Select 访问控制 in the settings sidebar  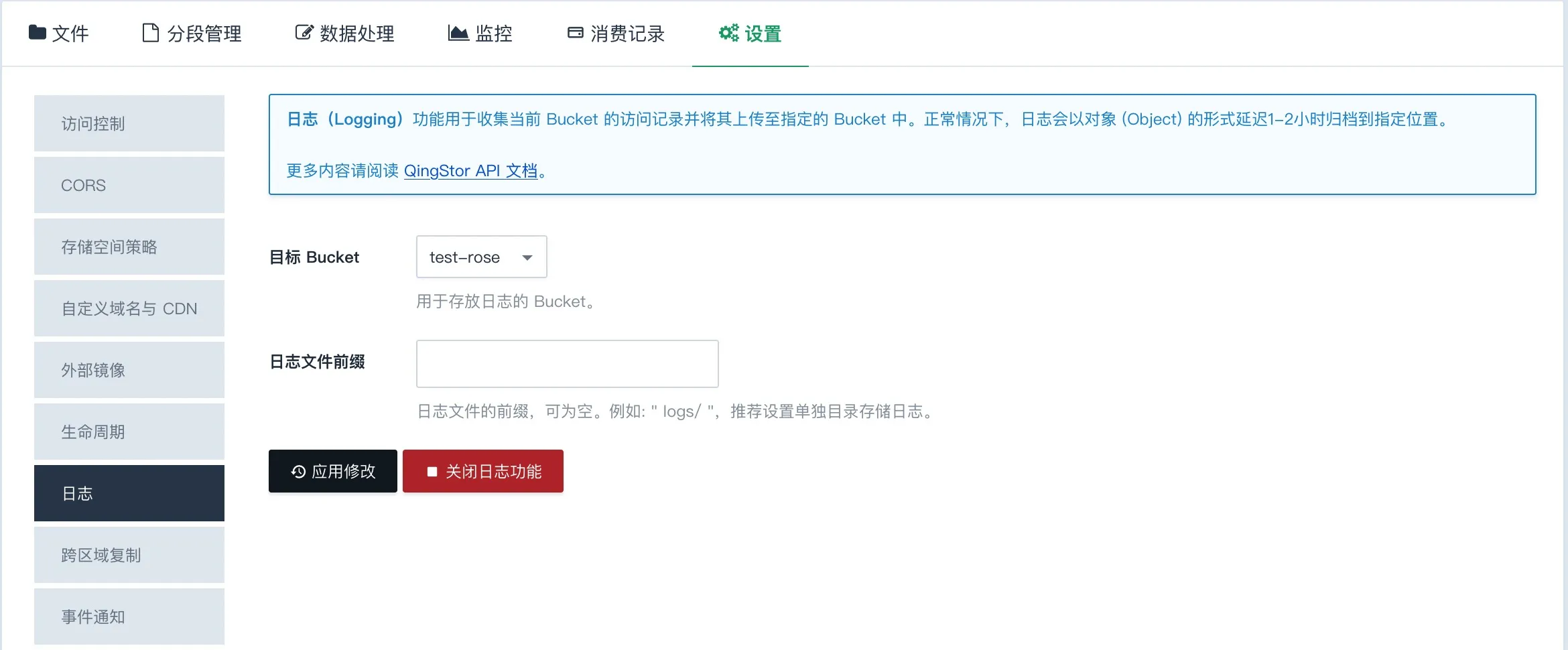(x=129, y=123)
